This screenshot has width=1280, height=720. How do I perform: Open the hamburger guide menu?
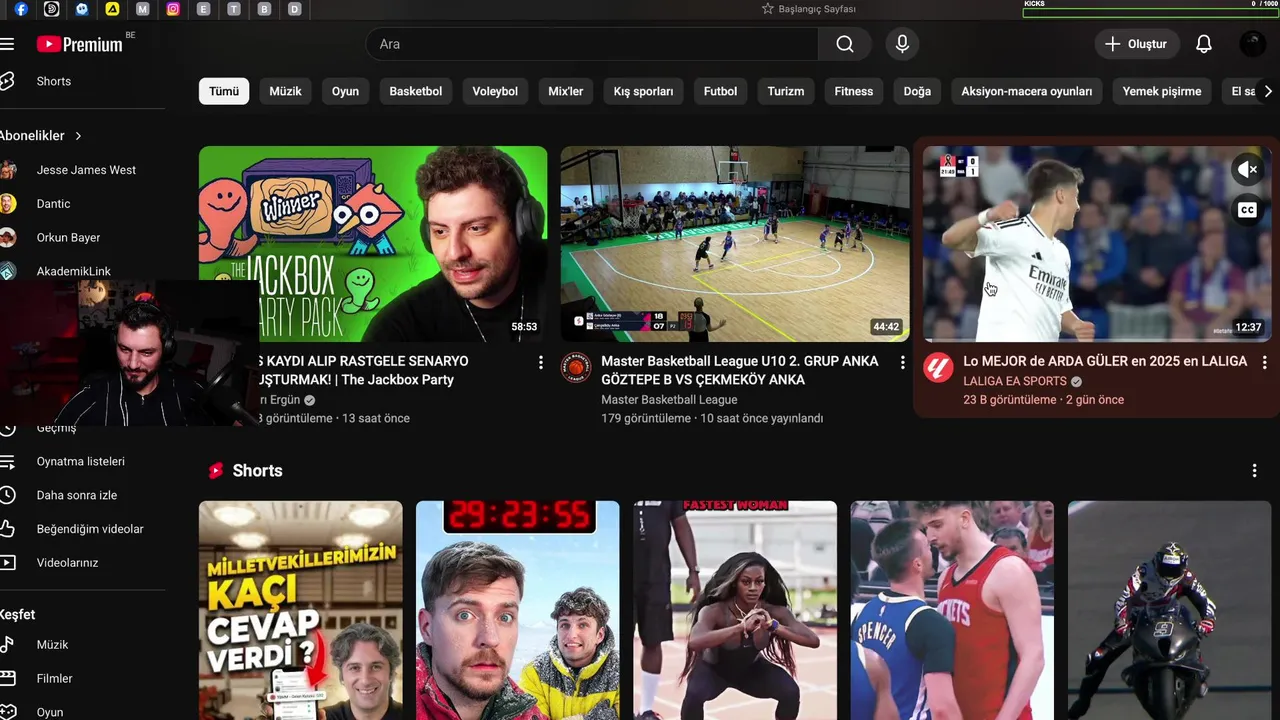click(7, 44)
